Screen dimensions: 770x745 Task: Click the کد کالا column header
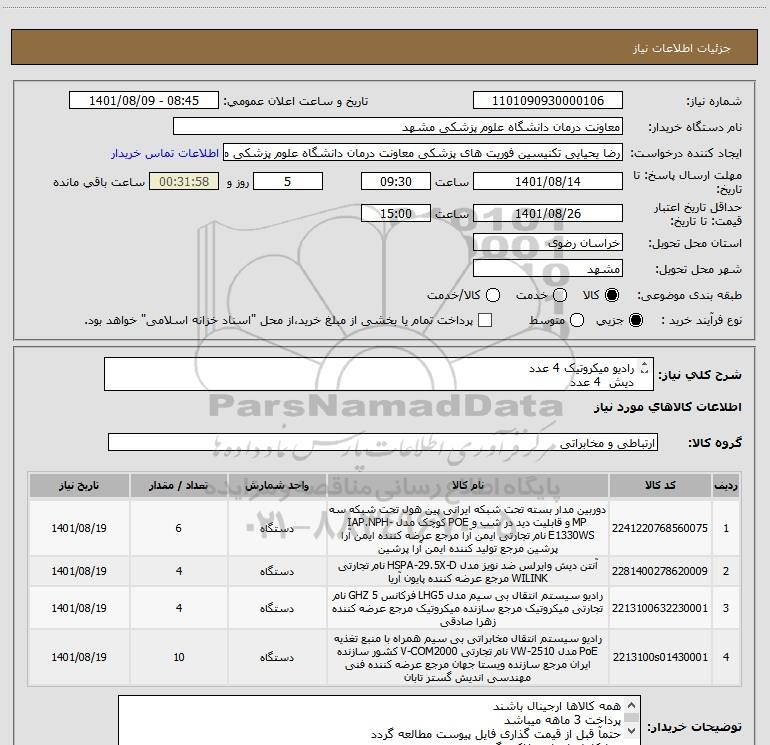[660, 485]
